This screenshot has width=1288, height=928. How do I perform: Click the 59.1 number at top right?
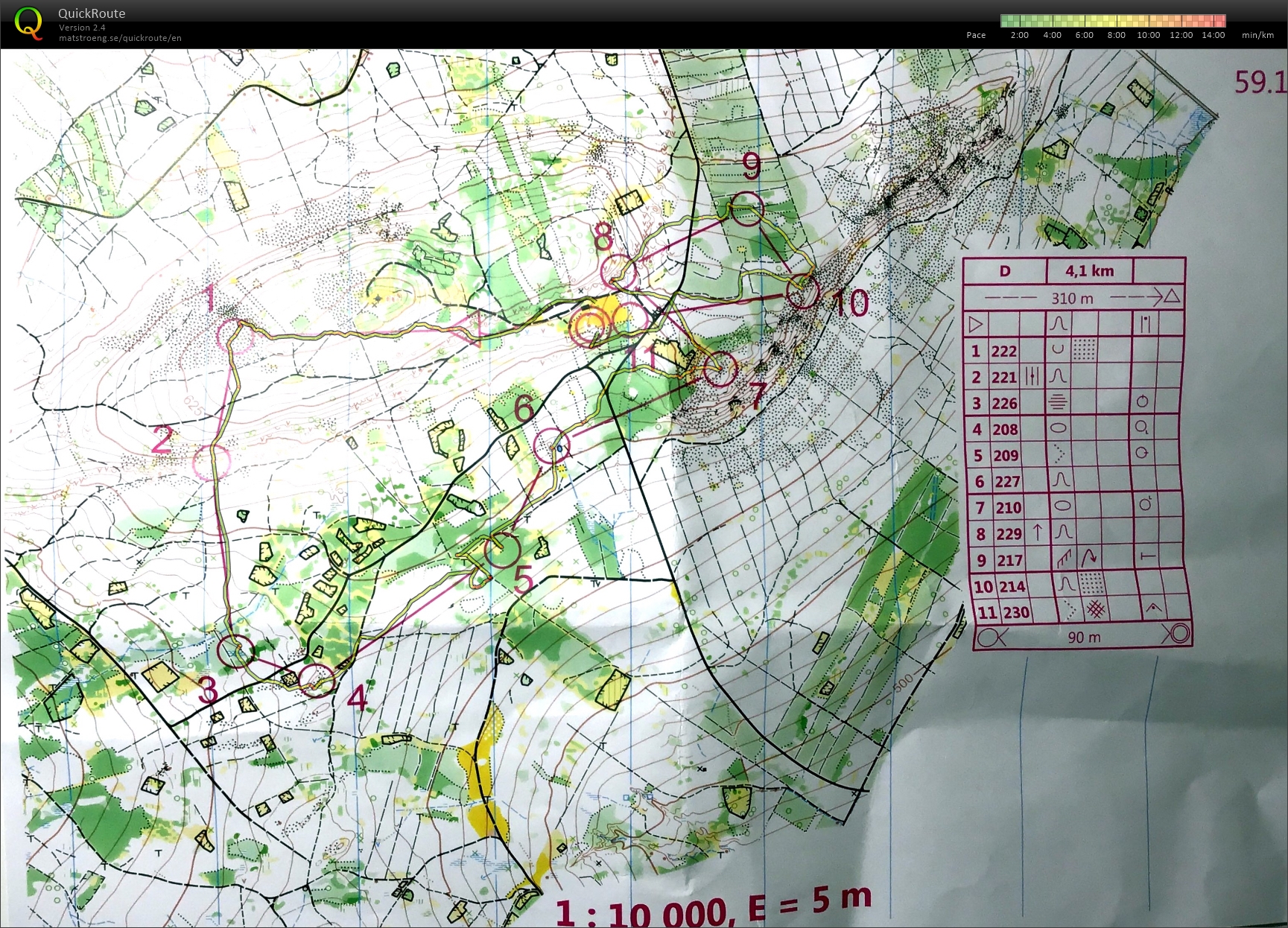click(x=1260, y=82)
